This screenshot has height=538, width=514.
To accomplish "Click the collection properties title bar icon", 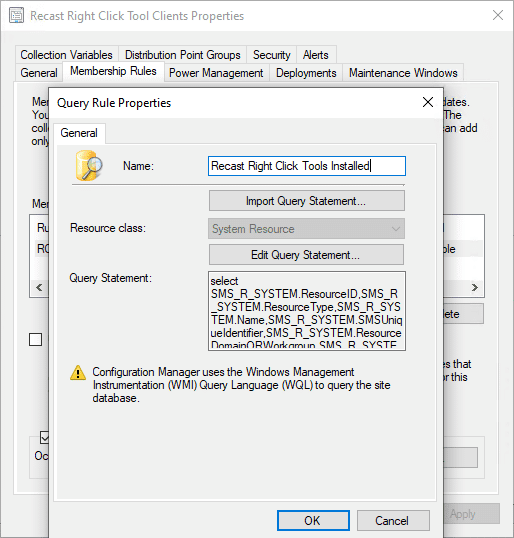I will 16,16.
